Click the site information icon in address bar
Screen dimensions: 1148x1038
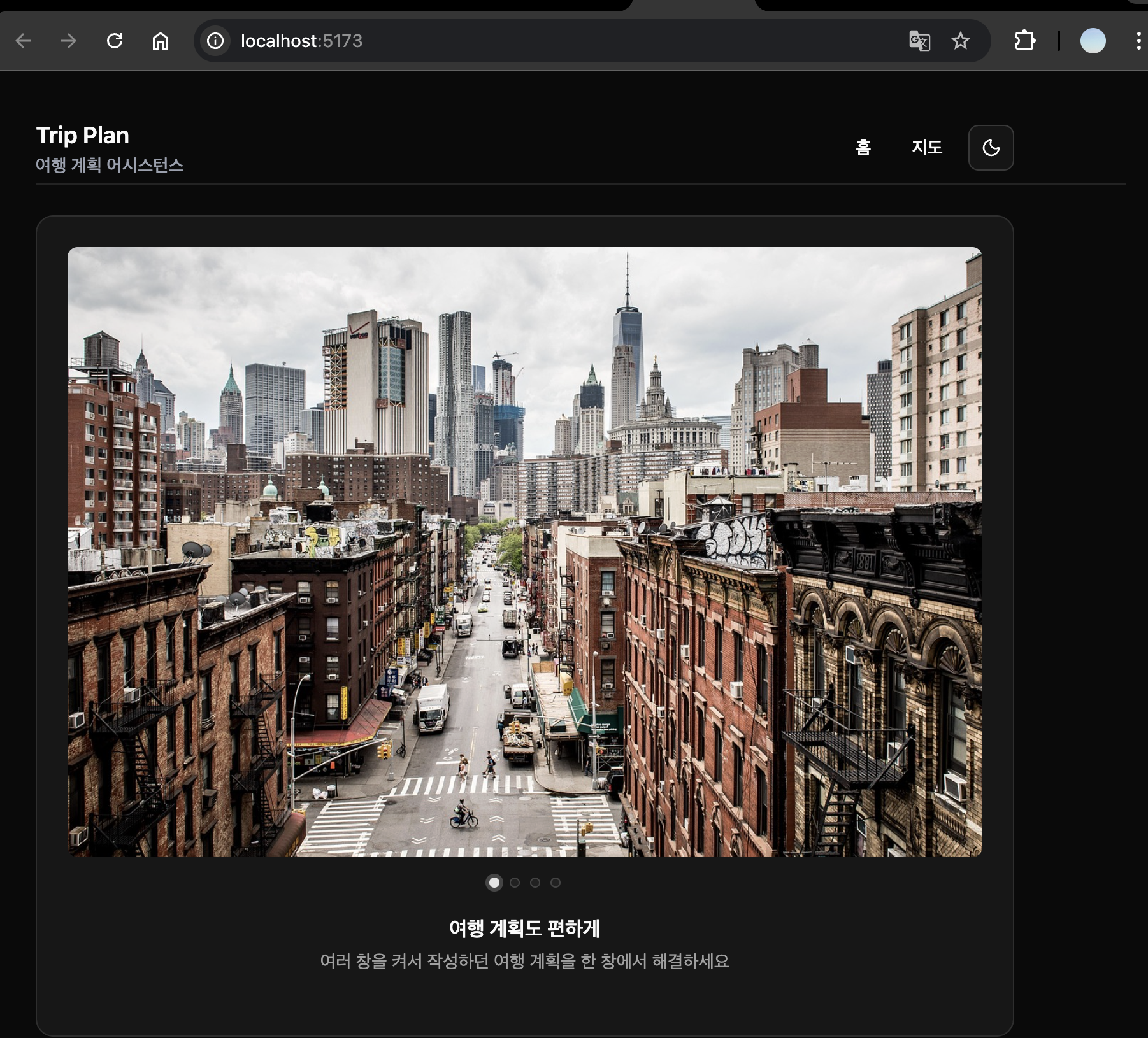[x=215, y=41]
